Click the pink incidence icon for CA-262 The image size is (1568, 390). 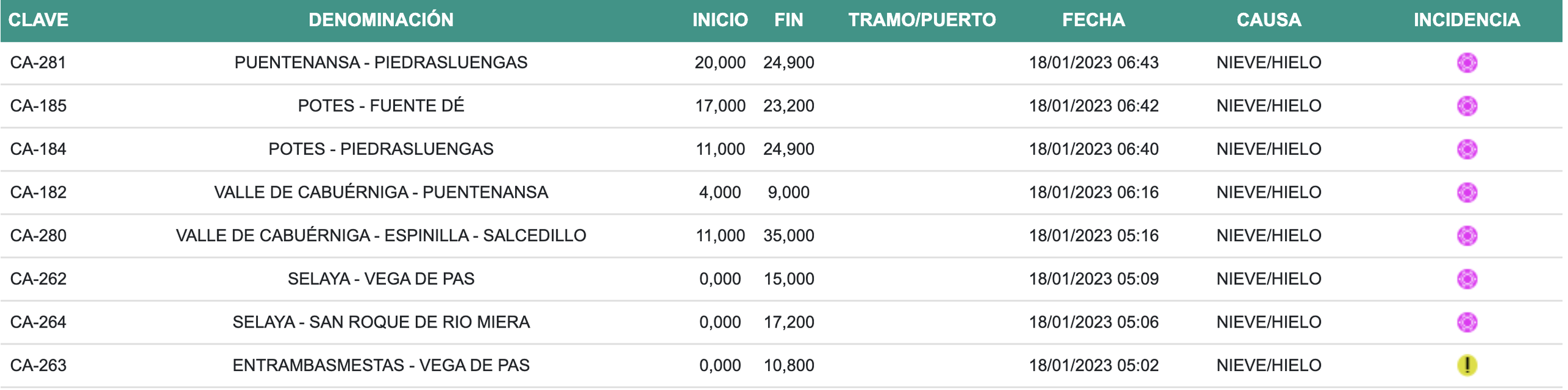[1466, 279]
